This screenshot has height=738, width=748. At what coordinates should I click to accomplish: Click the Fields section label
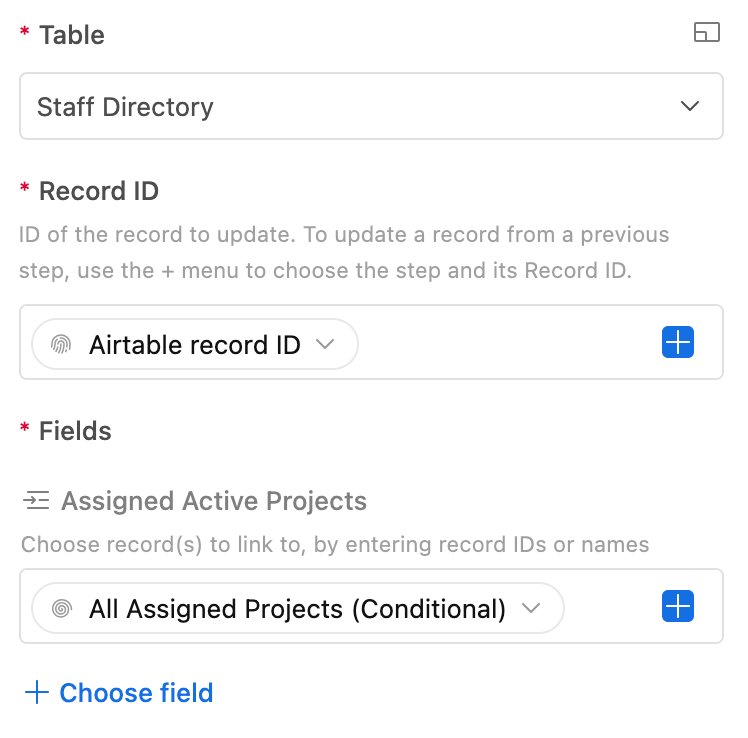pos(75,431)
